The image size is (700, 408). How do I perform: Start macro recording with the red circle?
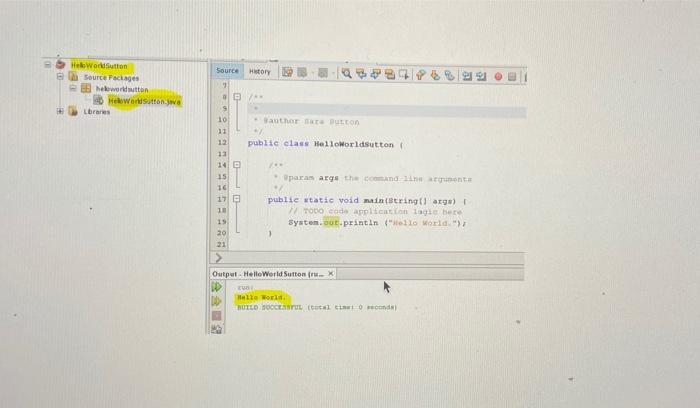(x=498, y=76)
